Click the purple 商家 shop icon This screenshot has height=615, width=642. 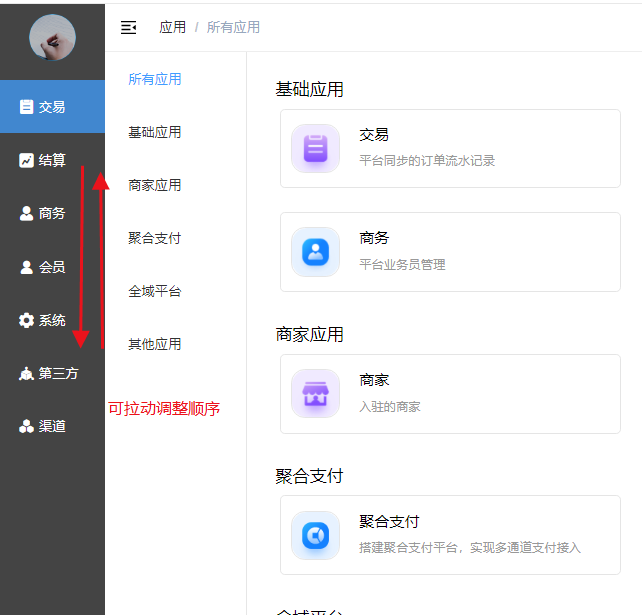[316, 393]
